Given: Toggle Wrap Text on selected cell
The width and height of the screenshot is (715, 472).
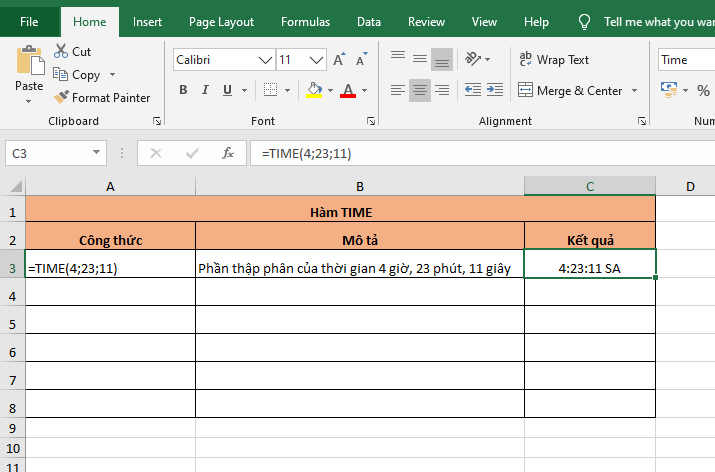Looking at the screenshot, I should (554, 60).
